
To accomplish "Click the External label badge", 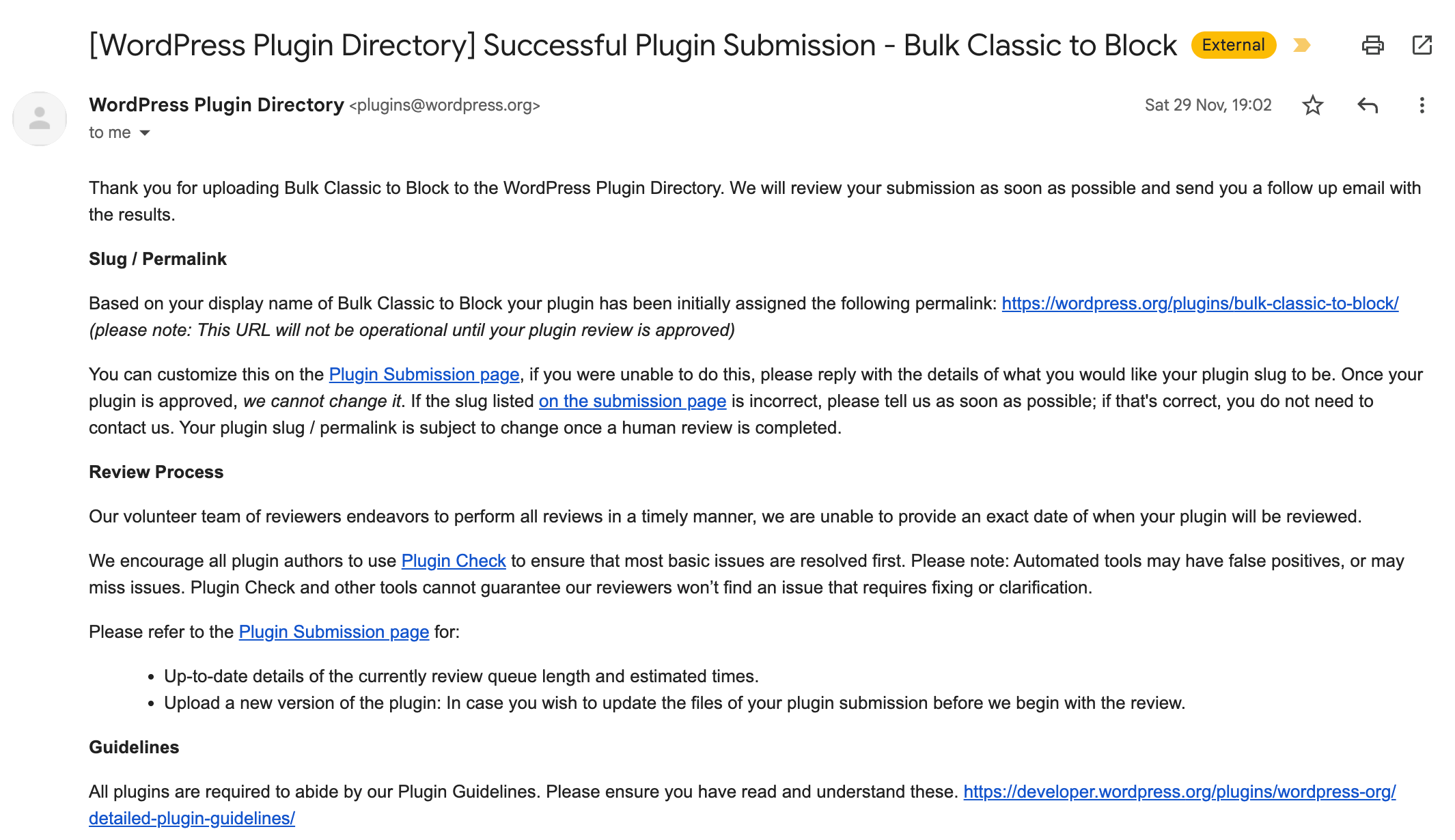I will pos(1232,44).
